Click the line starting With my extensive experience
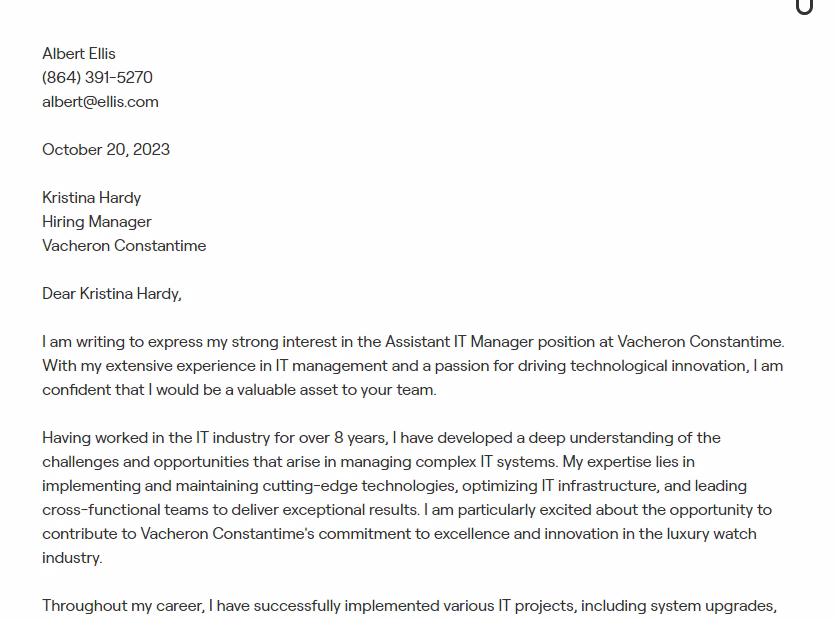The image size is (836, 620). (x=412, y=366)
